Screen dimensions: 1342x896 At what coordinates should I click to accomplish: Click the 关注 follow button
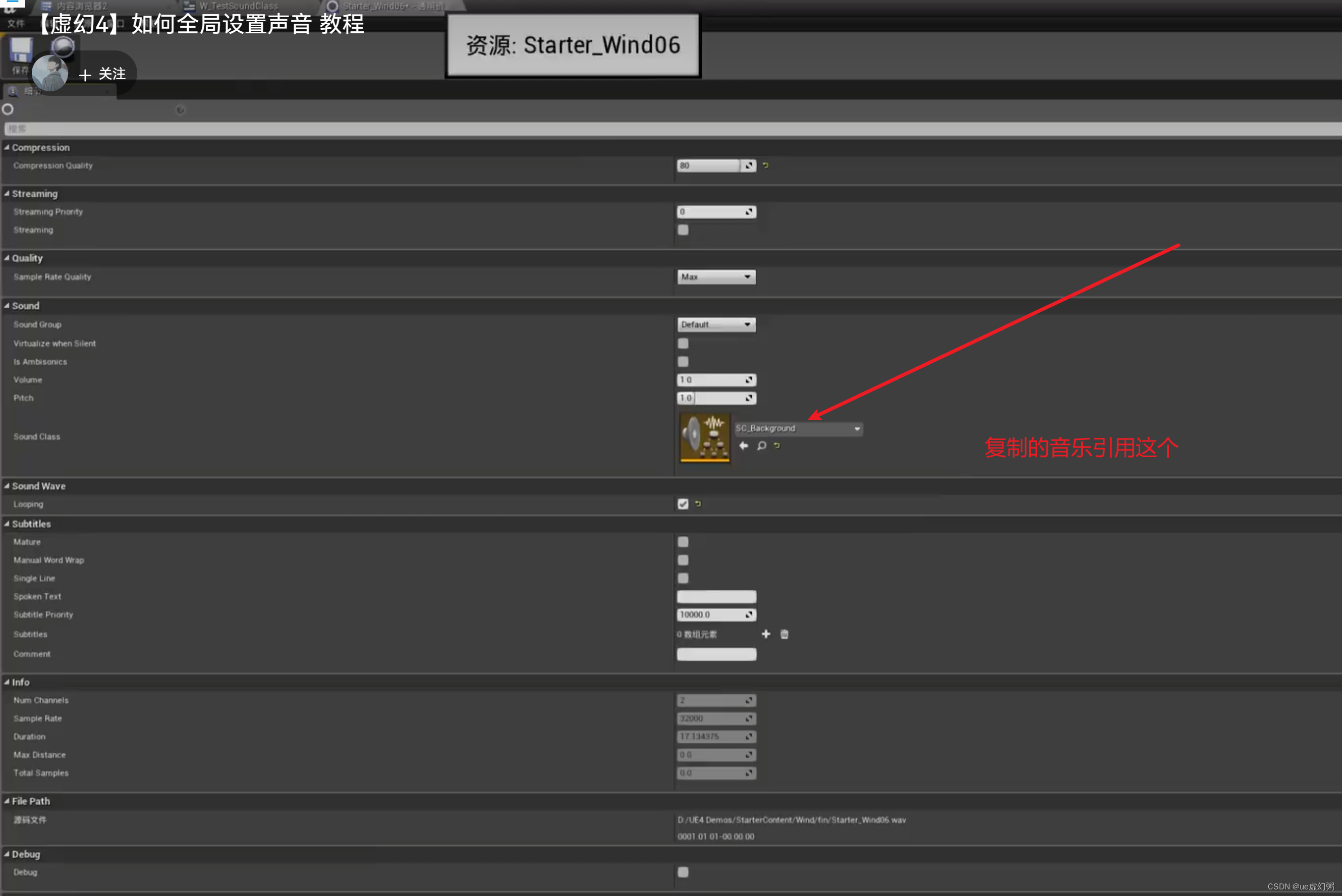pyautogui.click(x=103, y=74)
